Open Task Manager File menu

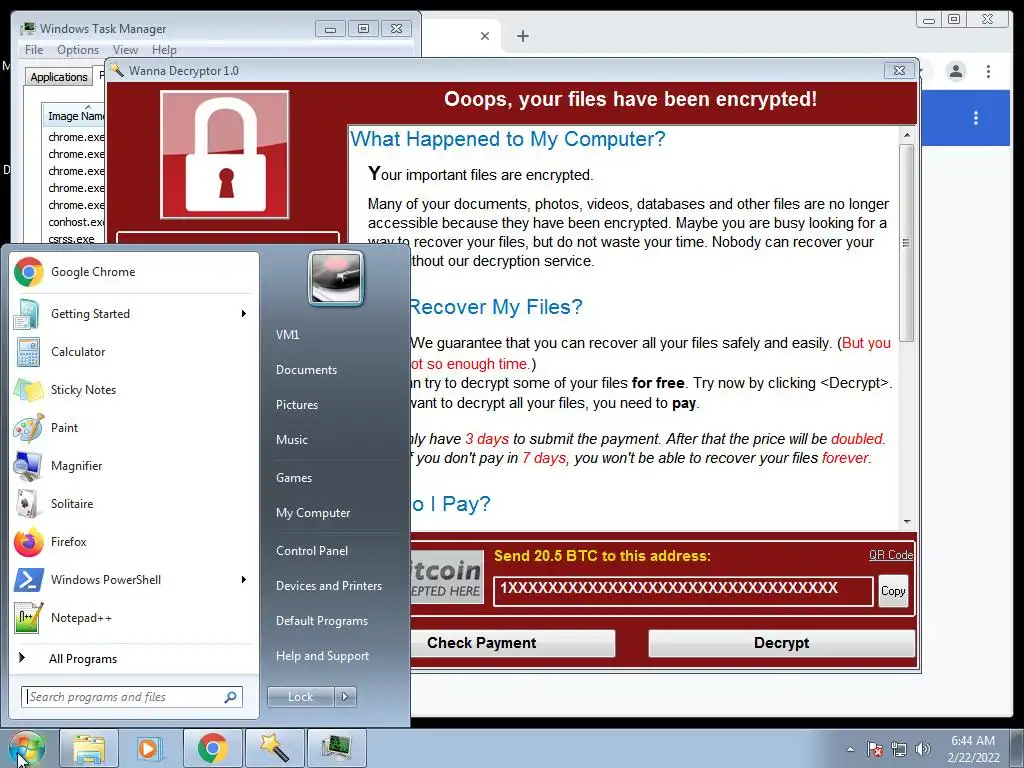[34, 50]
